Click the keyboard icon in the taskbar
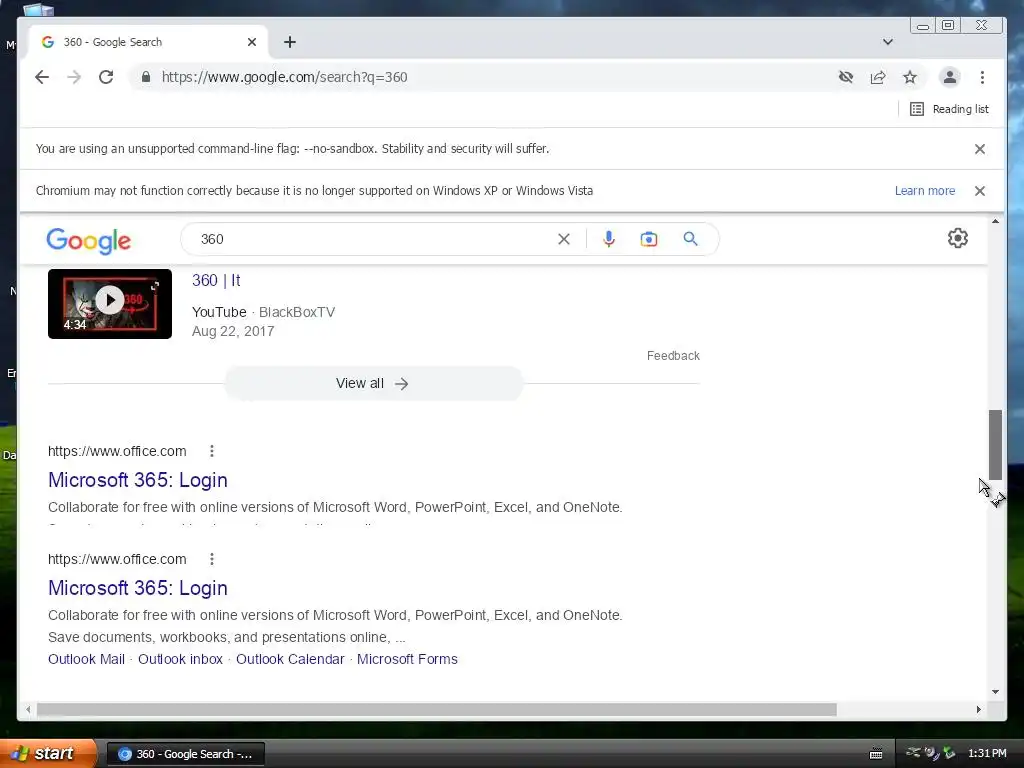Screen dimensions: 1024x768 pos(876,754)
